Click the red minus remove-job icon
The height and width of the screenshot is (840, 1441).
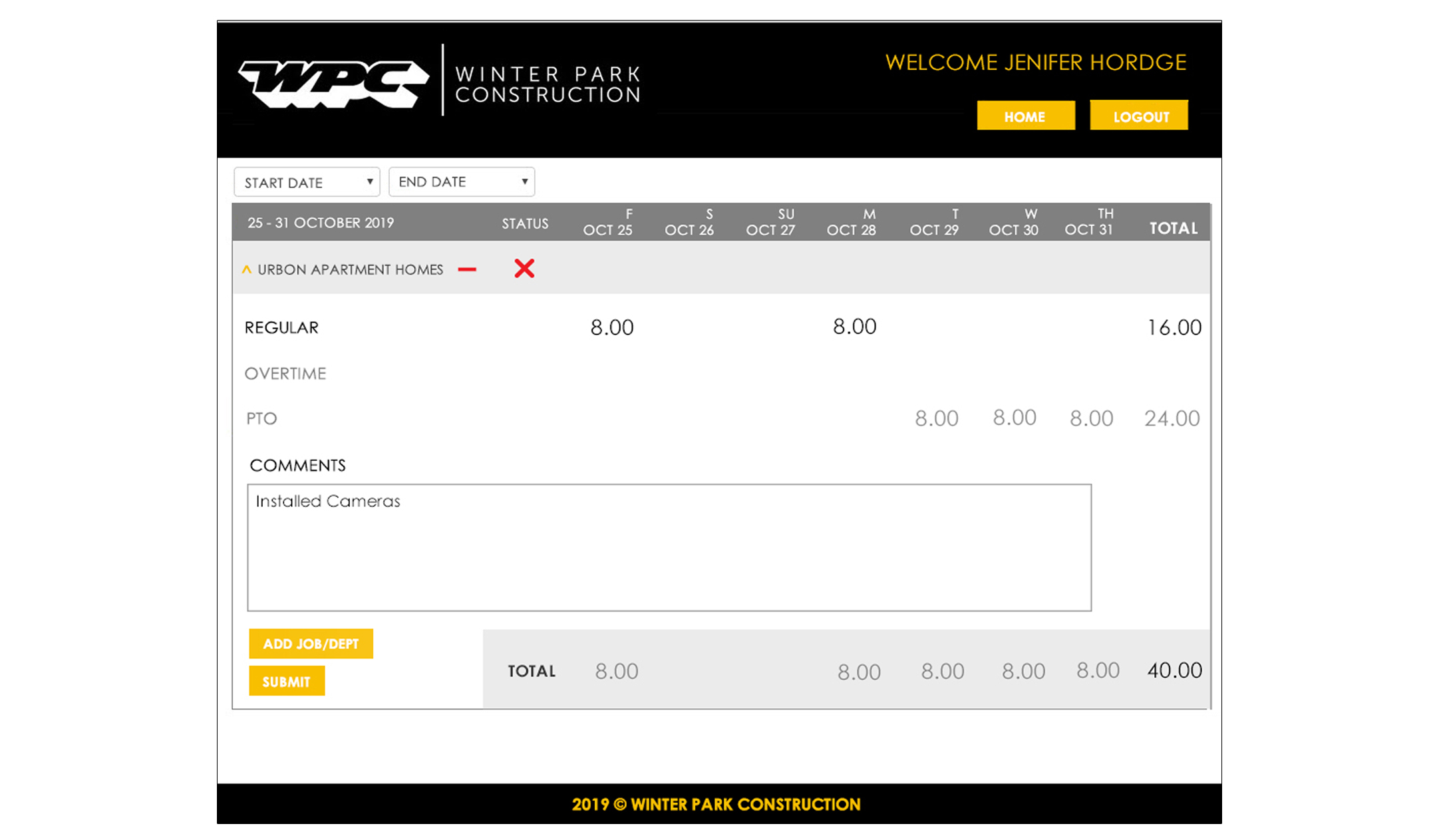(467, 269)
